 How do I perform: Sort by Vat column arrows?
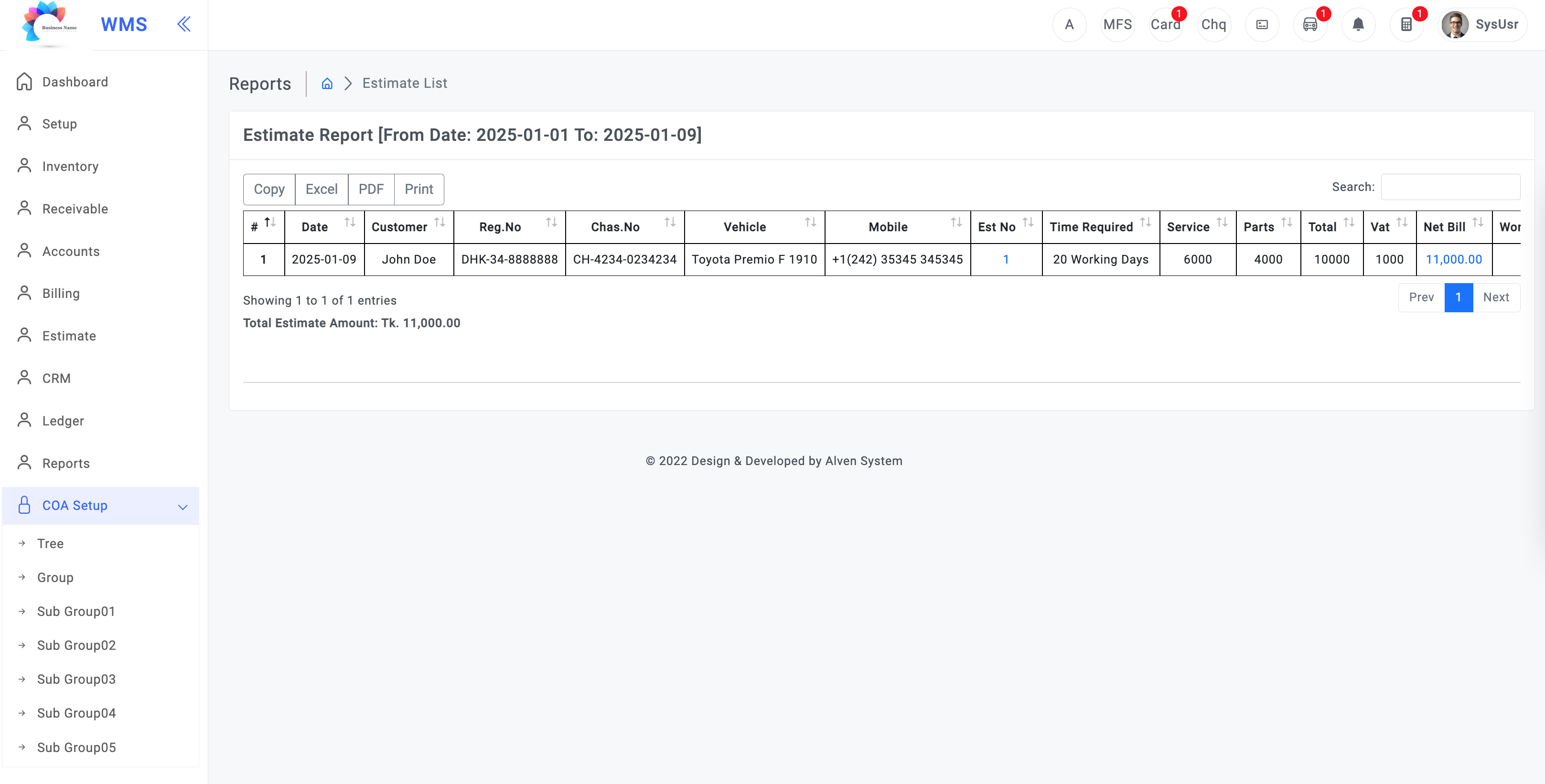coord(1402,222)
